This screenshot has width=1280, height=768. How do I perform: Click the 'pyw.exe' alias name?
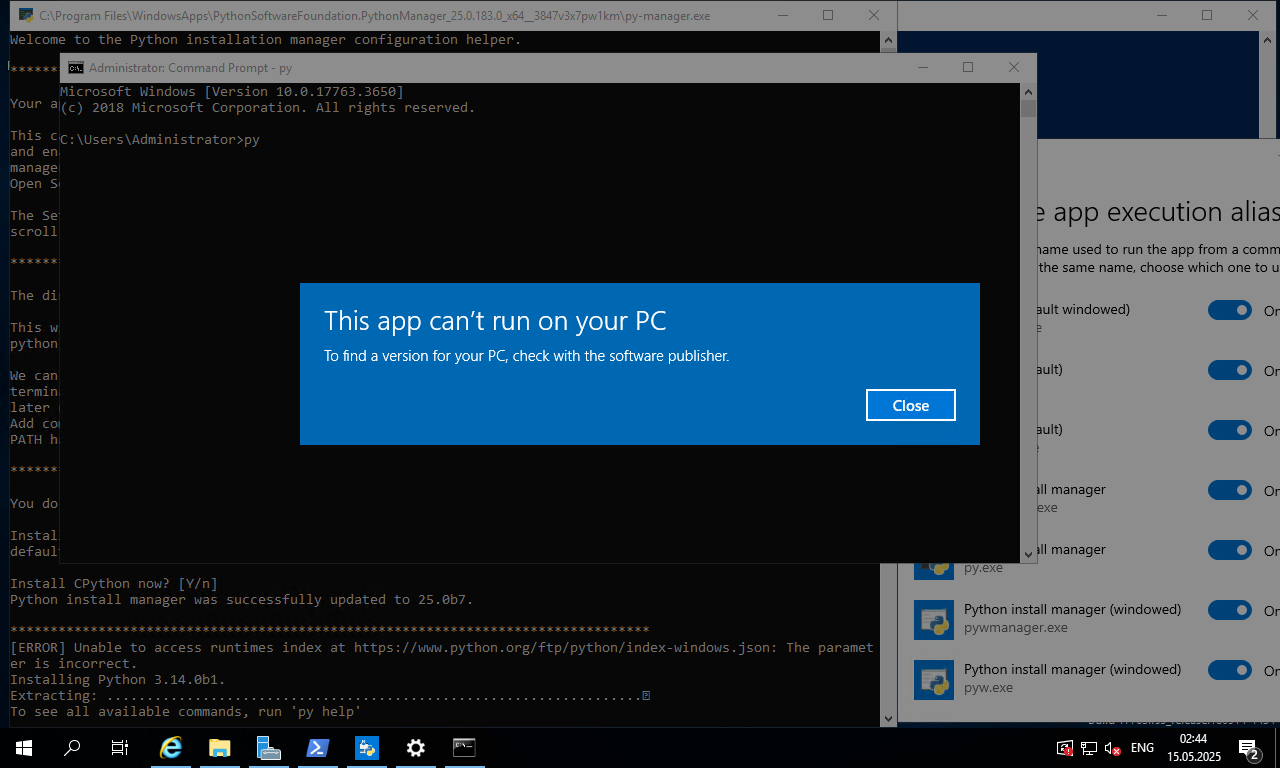point(989,688)
